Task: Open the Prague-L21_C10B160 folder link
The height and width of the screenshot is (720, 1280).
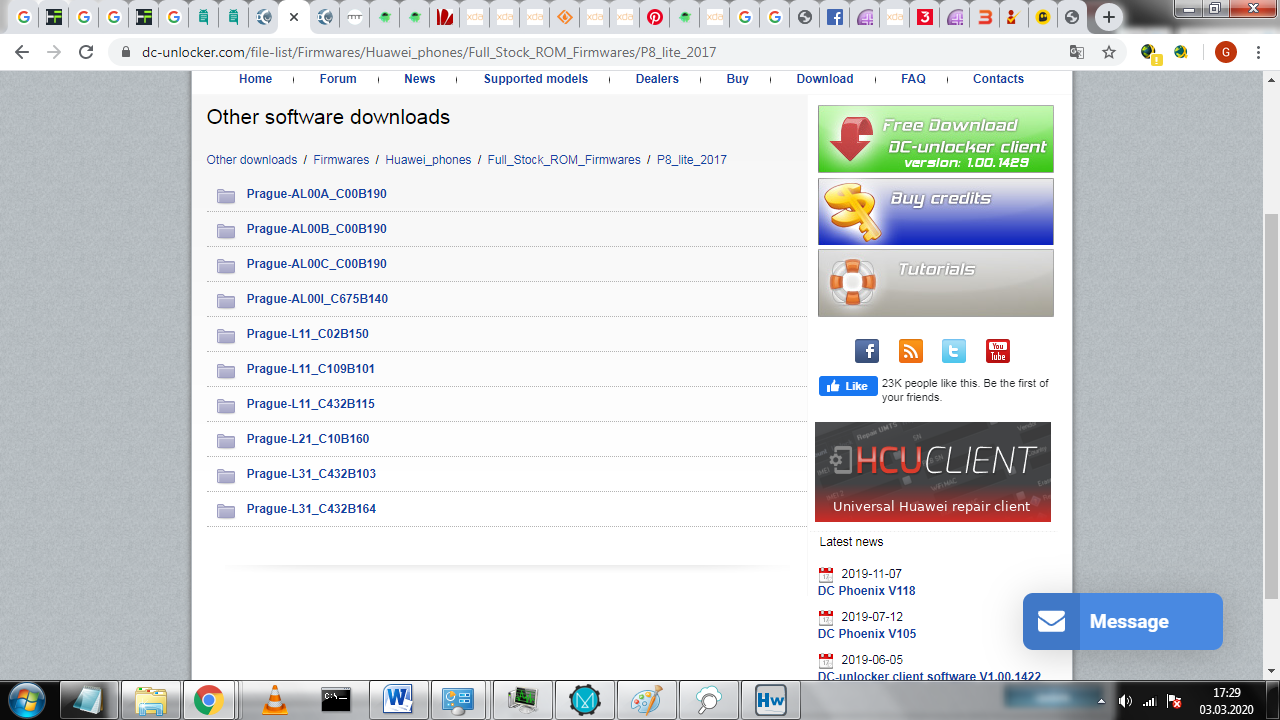Action: tap(307, 439)
